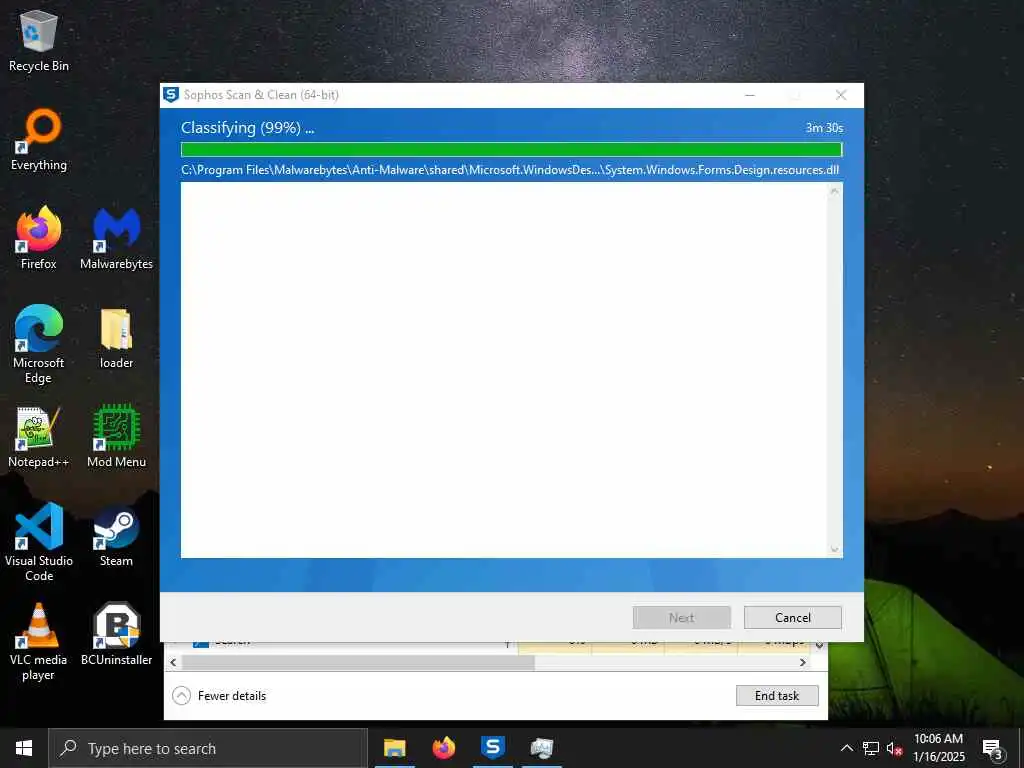Select the Sophos Scan & Clean taskbar icon
The image size is (1024, 768).
[492, 748]
